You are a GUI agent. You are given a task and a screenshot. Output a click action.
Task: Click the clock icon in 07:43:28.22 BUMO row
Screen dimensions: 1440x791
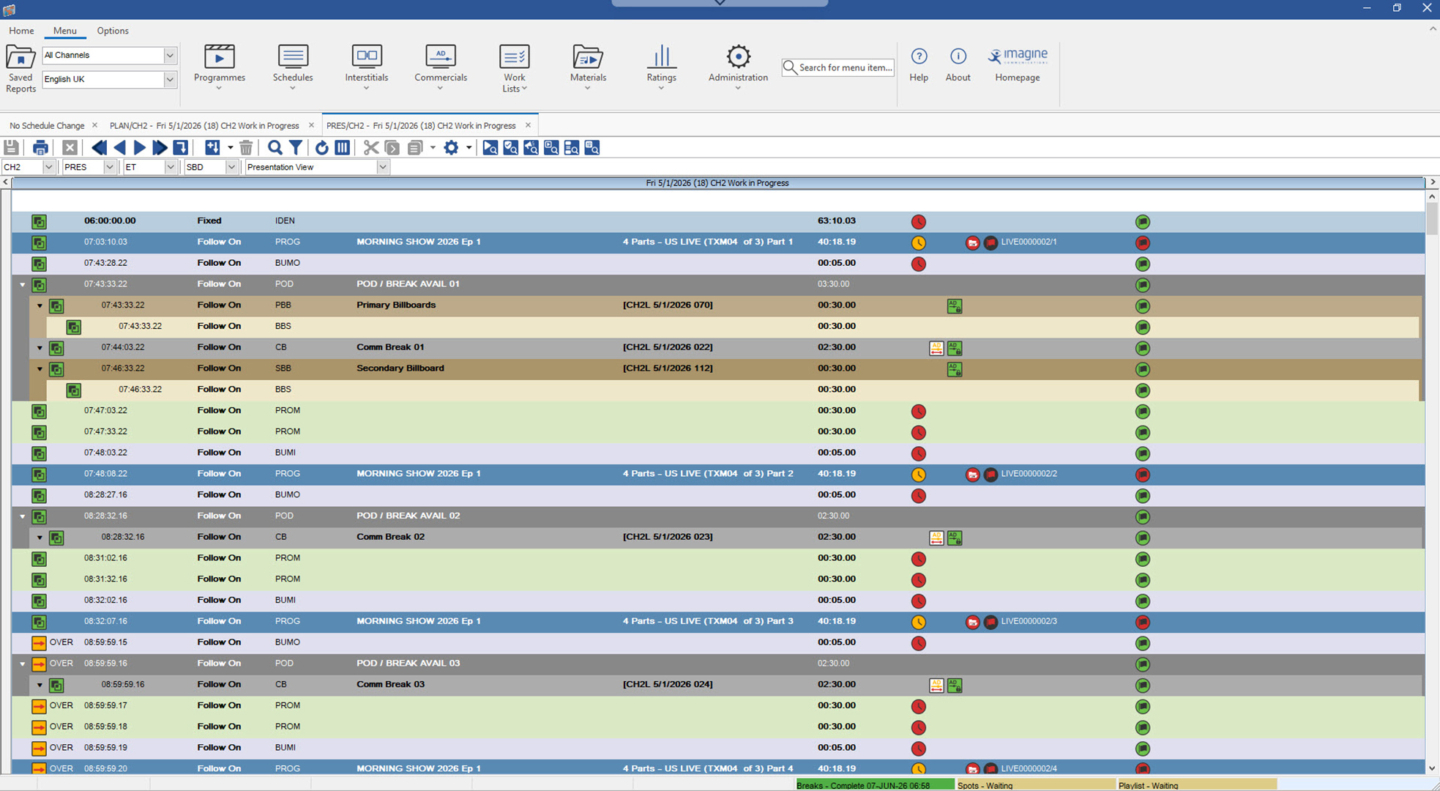pyautogui.click(x=918, y=264)
